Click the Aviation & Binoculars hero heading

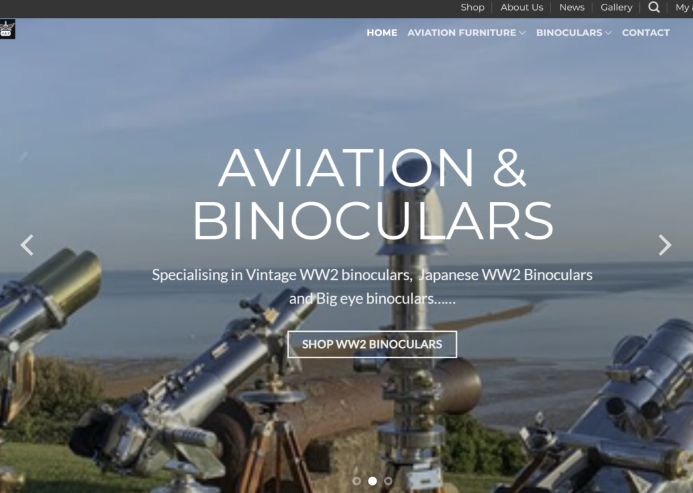tap(373, 194)
